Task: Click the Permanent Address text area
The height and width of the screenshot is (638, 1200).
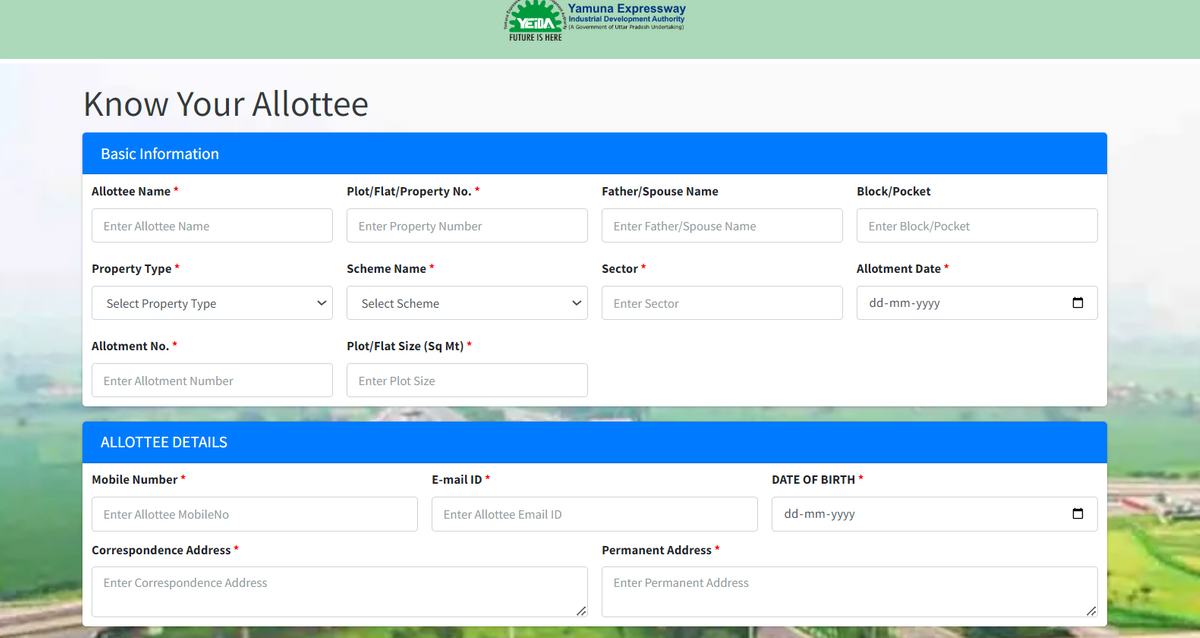Action: (x=849, y=590)
